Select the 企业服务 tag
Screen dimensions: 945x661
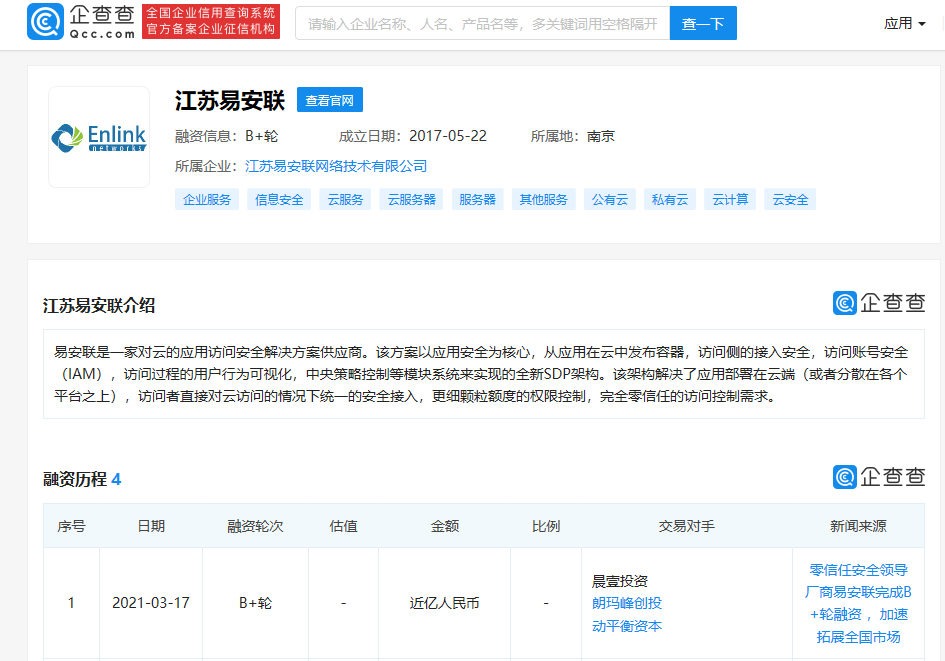pos(207,199)
